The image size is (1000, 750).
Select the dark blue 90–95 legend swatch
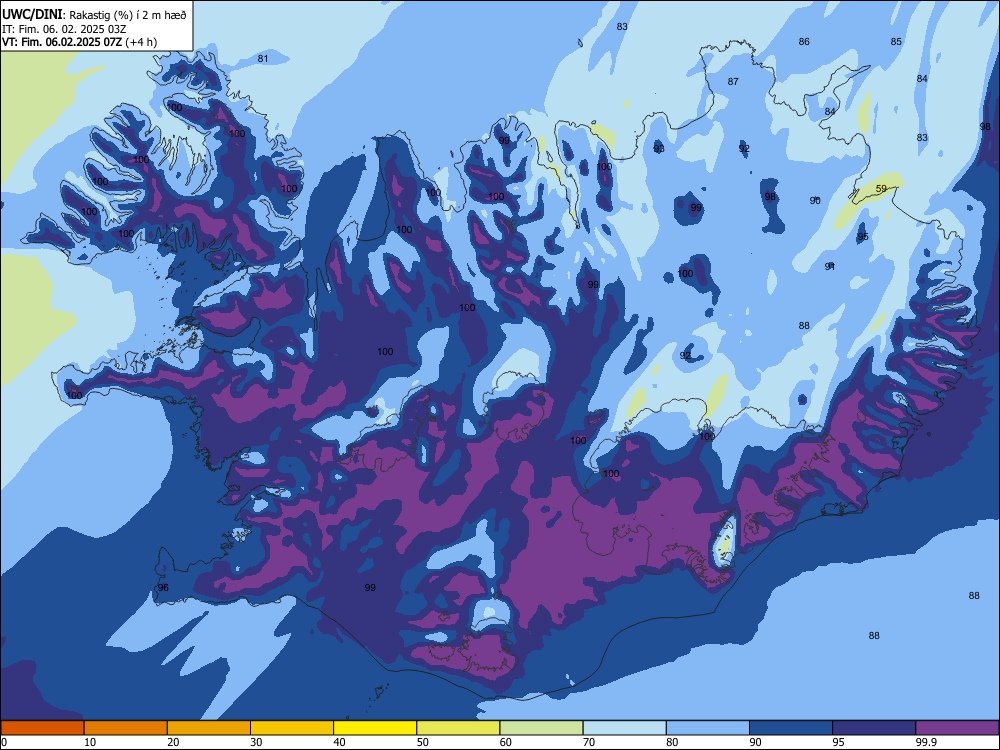[791, 728]
